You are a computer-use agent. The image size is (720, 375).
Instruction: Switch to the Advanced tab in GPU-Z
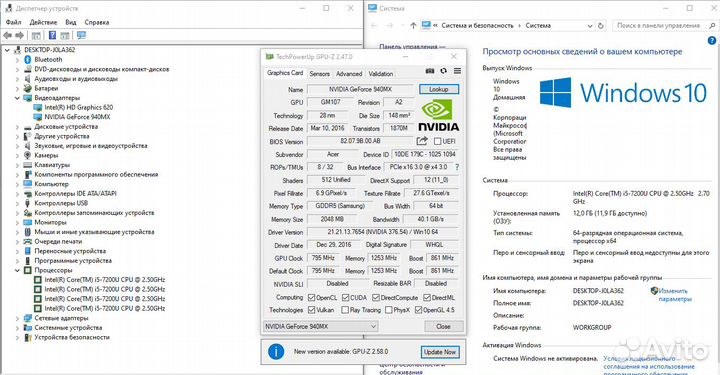tap(349, 73)
